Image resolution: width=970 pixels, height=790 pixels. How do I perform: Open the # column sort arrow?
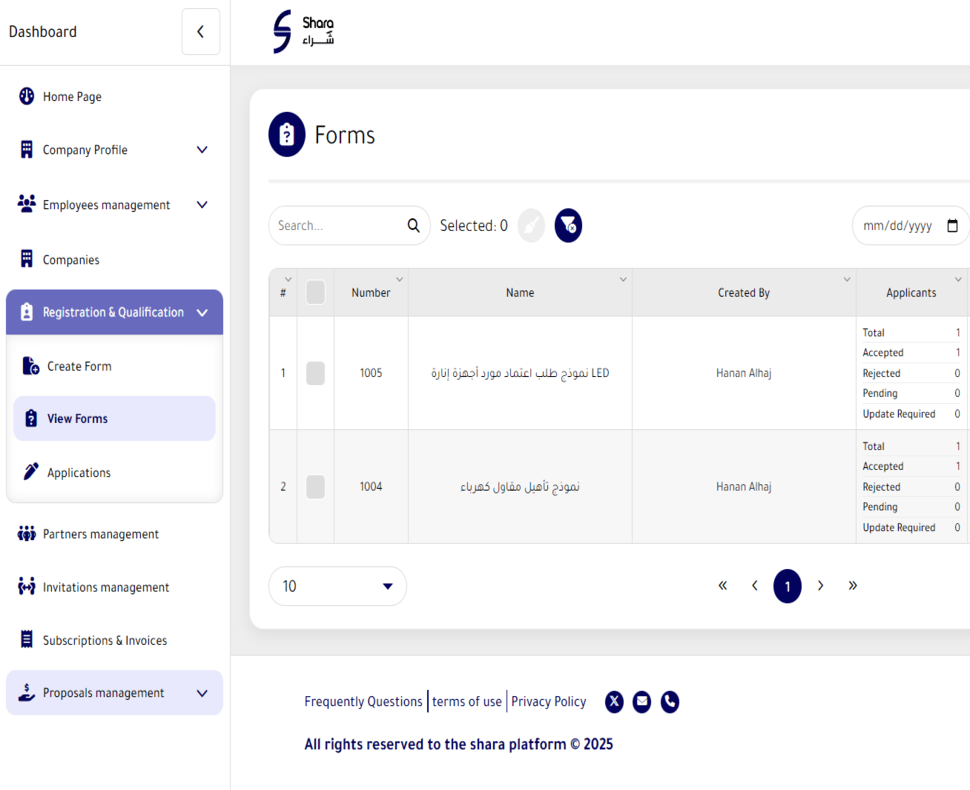tap(288, 280)
